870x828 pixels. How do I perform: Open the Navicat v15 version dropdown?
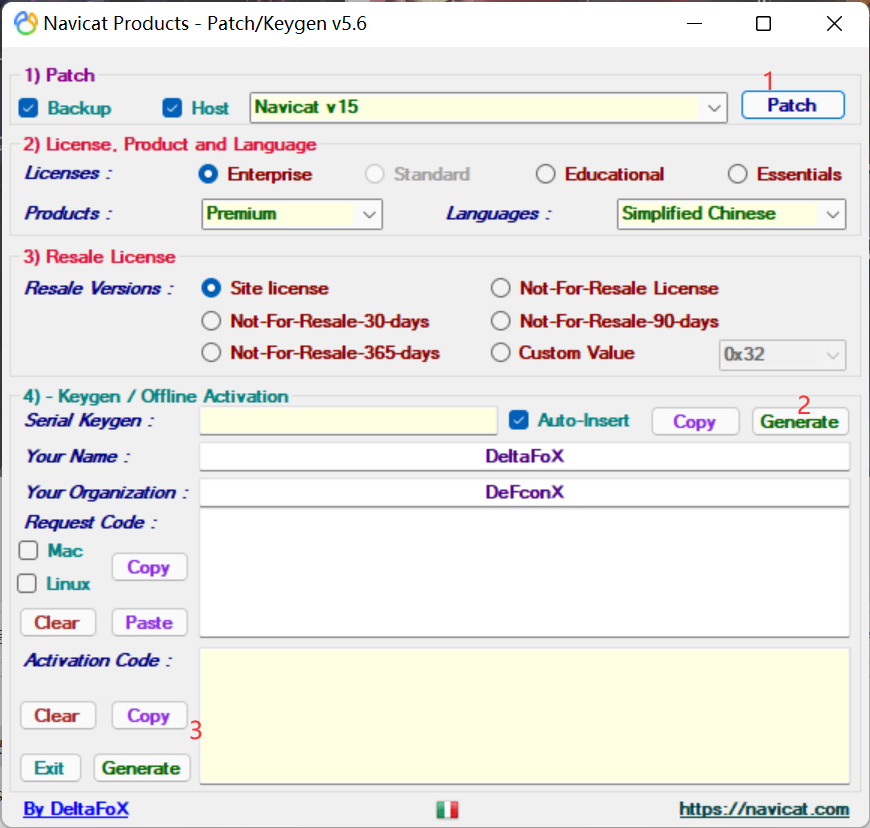pyautogui.click(x=714, y=107)
